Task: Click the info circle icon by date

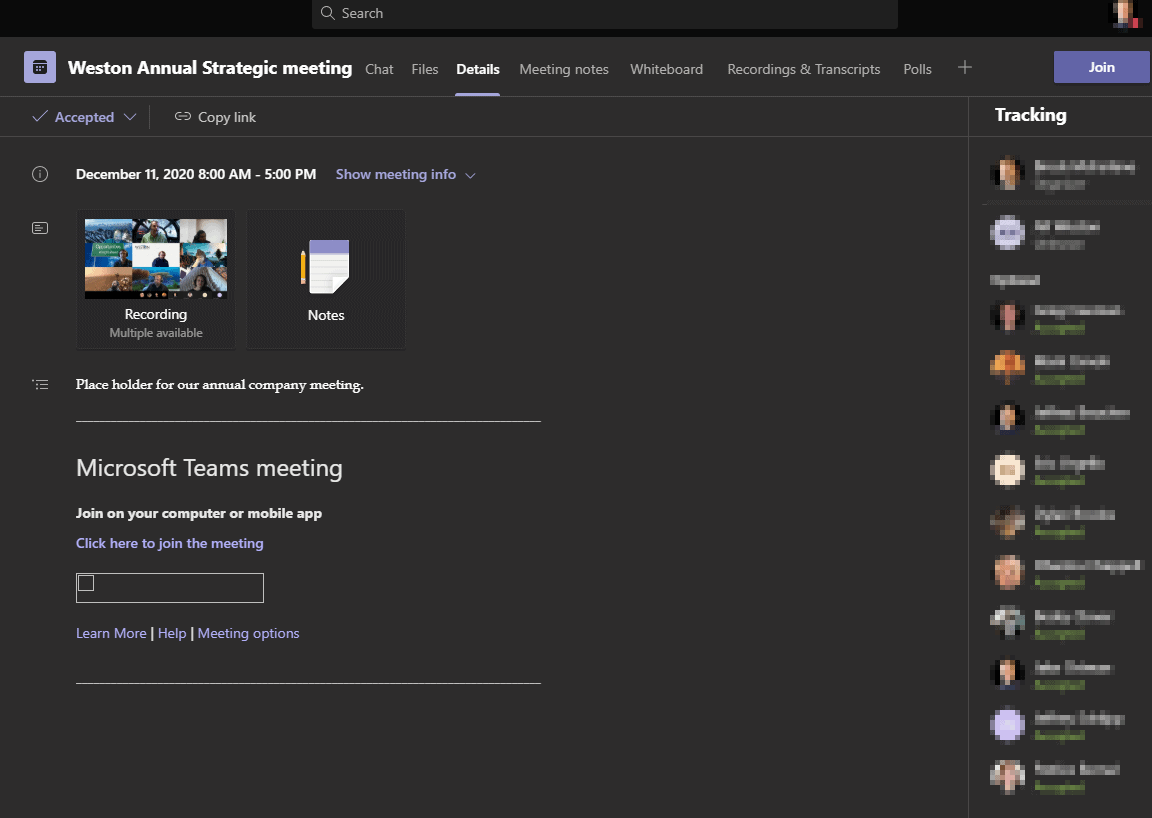Action: tap(40, 174)
